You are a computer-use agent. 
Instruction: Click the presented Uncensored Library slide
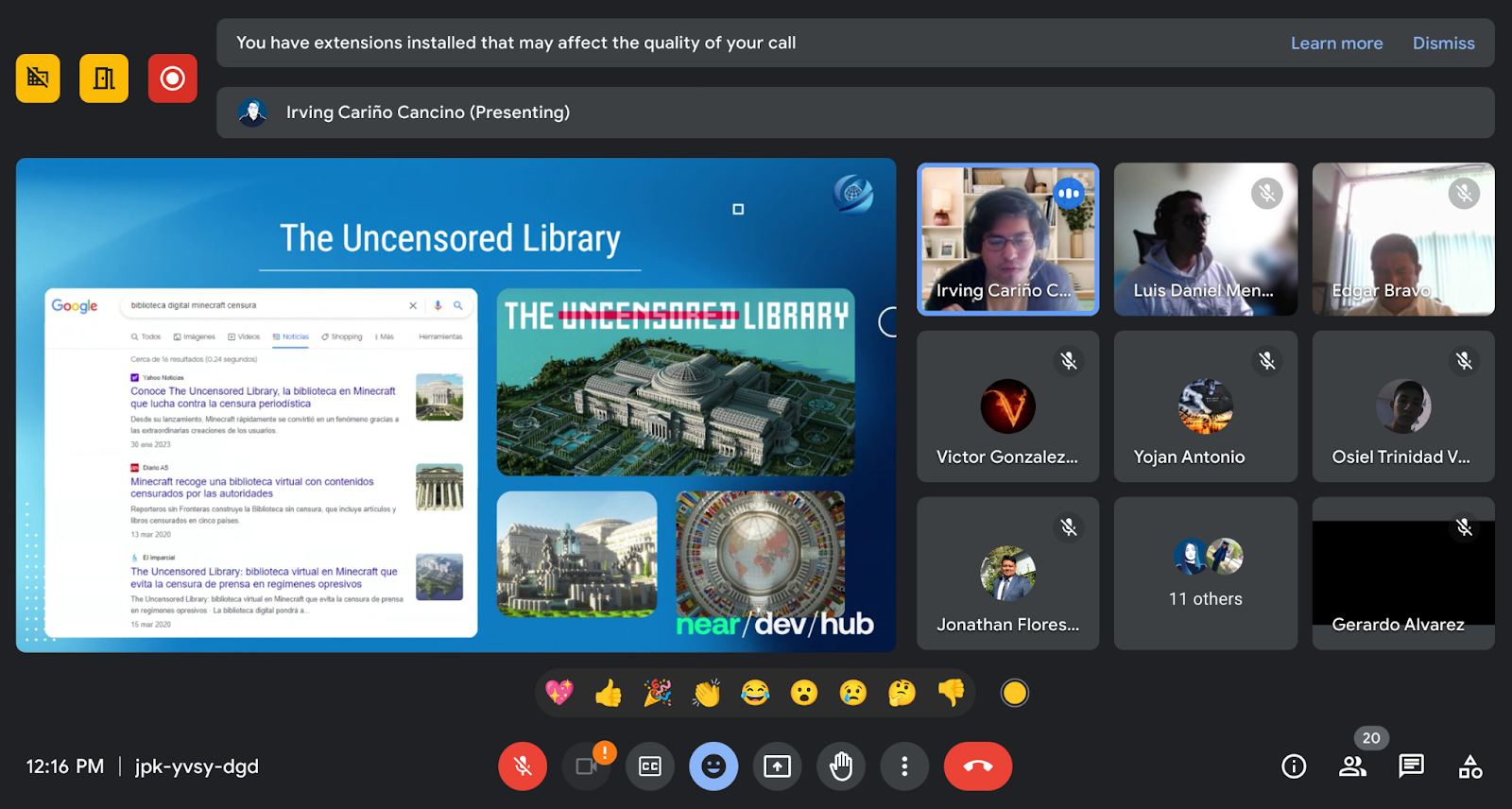(x=455, y=404)
